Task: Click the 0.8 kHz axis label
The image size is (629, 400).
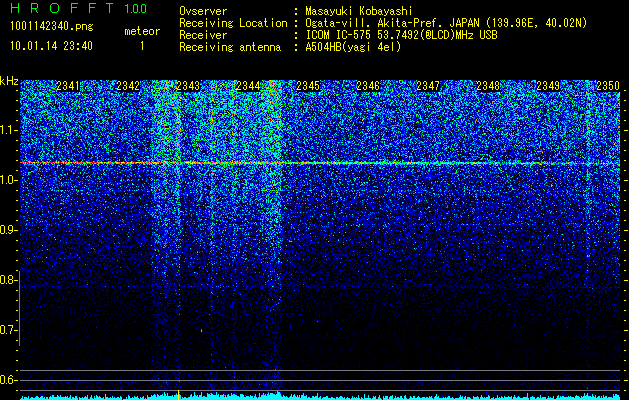Action: click(8, 280)
